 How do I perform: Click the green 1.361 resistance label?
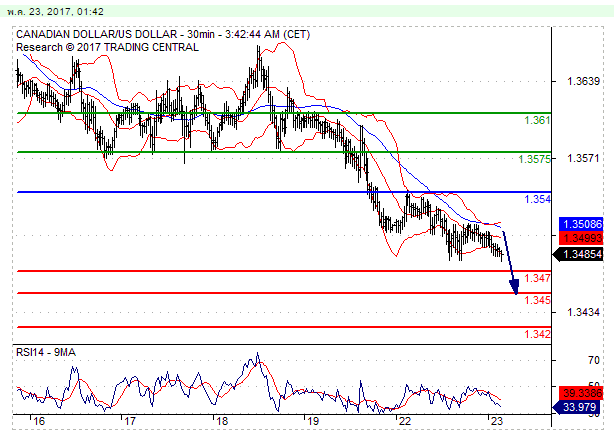pos(537,120)
